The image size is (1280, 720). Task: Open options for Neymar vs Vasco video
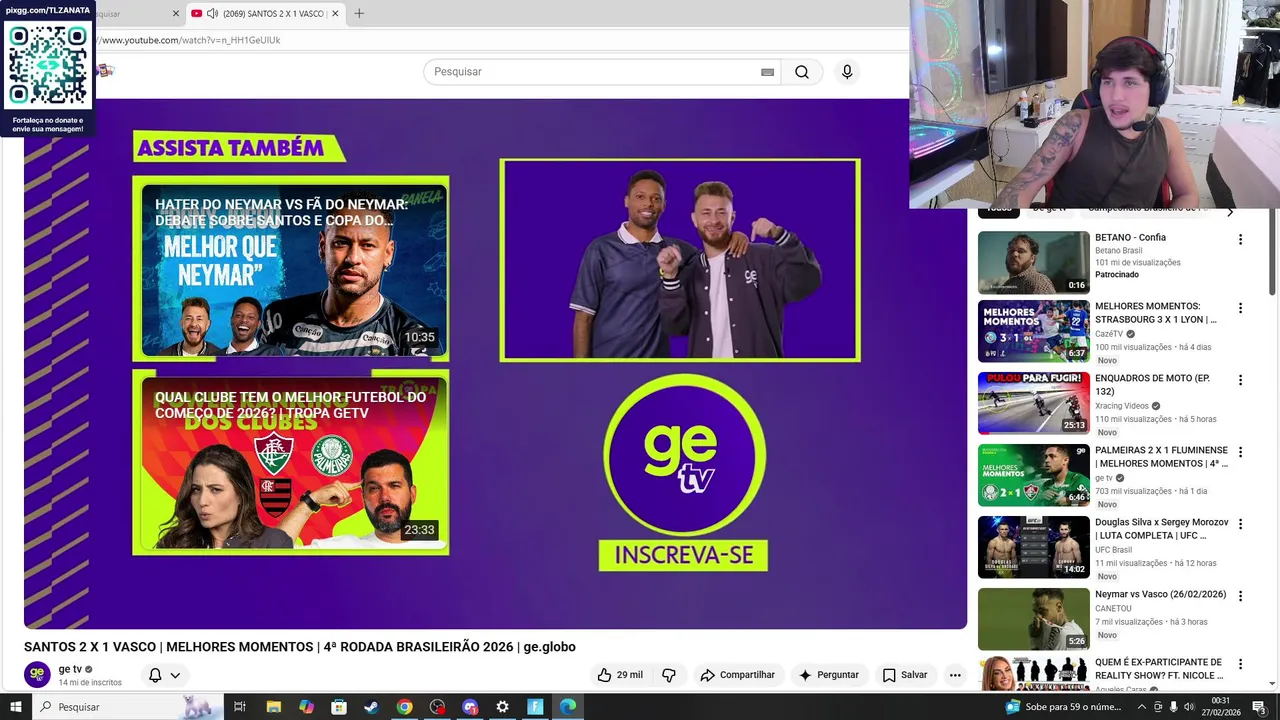(1240, 596)
